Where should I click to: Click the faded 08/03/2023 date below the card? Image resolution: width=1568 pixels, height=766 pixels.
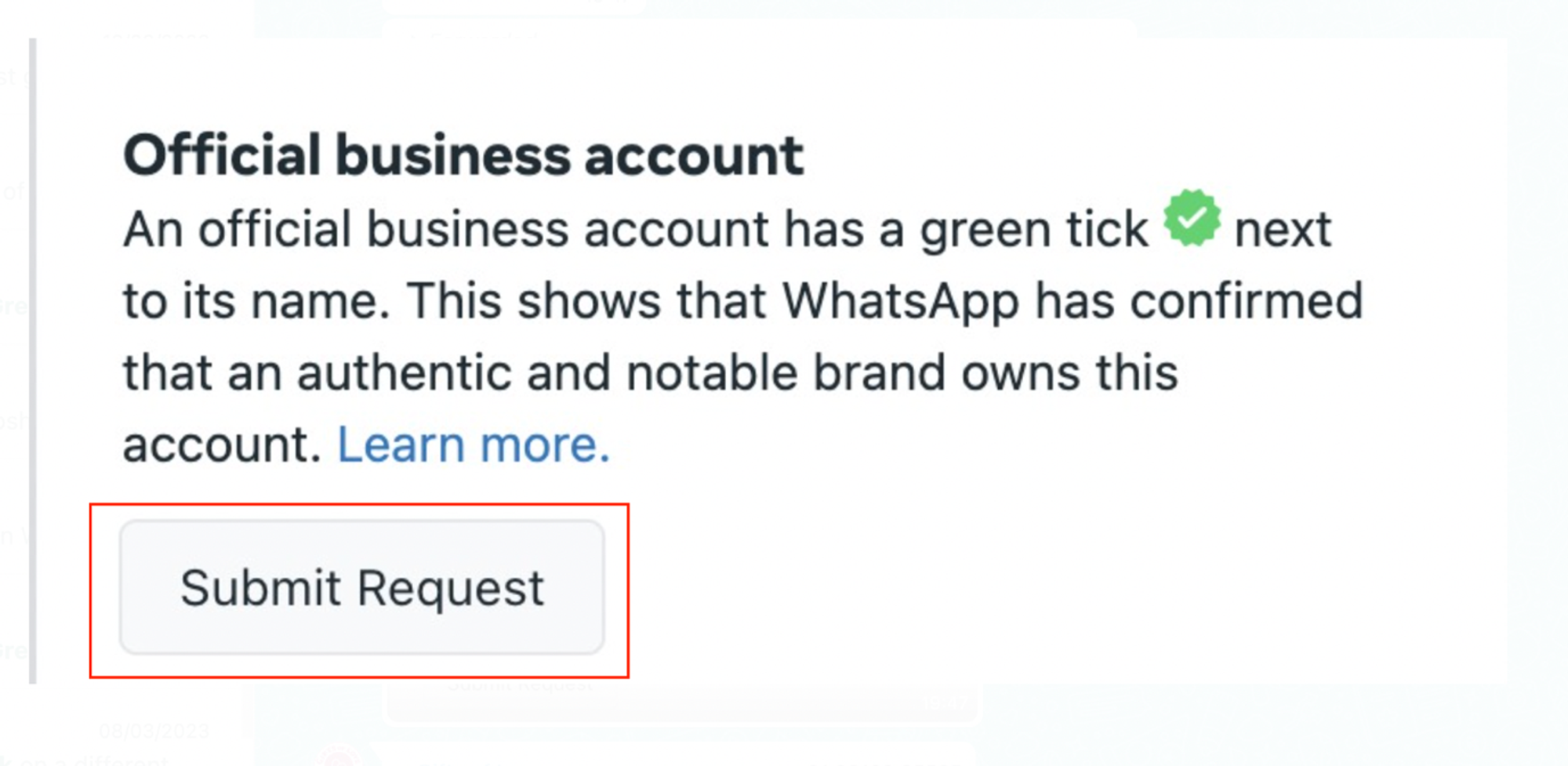point(154,732)
